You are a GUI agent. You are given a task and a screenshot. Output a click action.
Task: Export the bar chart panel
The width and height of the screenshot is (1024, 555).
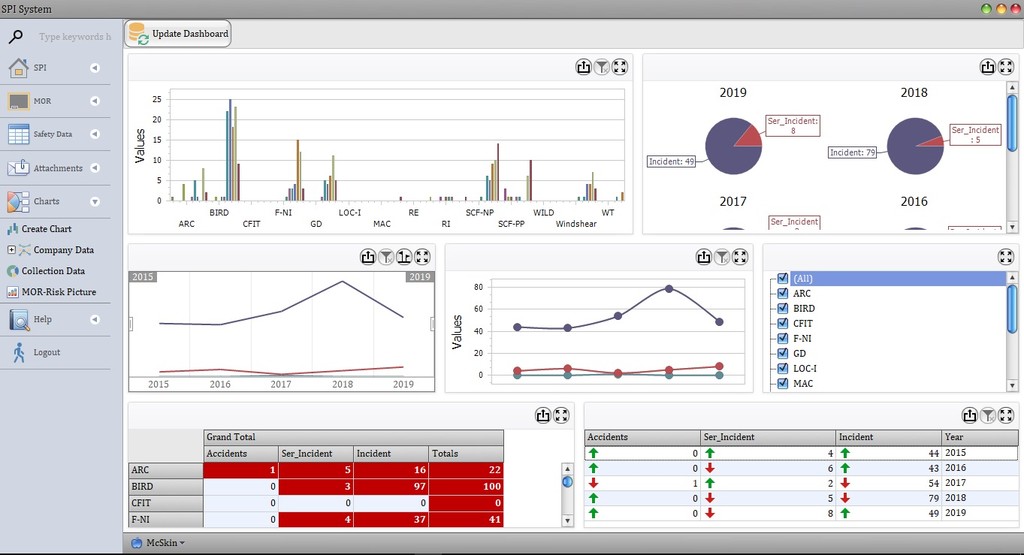click(583, 67)
